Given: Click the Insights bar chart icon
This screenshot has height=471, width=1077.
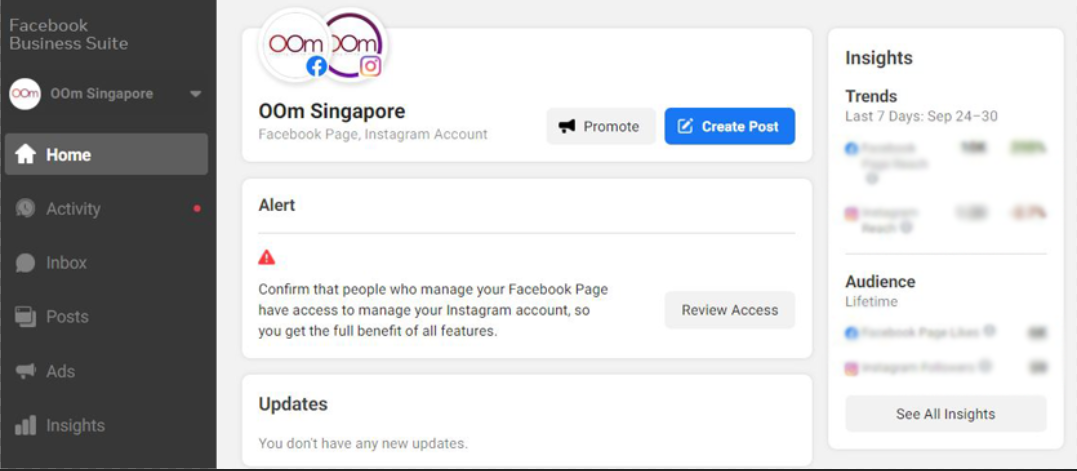Looking at the screenshot, I should coord(26,425).
